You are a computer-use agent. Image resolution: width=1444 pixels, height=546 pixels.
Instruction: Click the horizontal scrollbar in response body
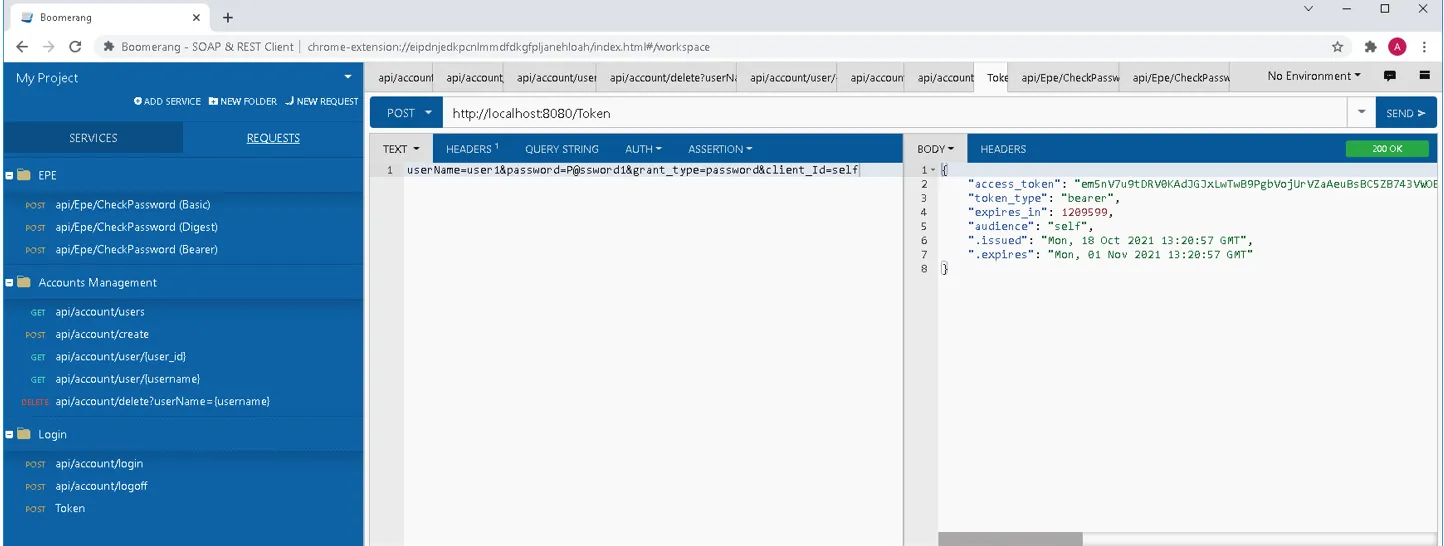click(x=1010, y=539)
